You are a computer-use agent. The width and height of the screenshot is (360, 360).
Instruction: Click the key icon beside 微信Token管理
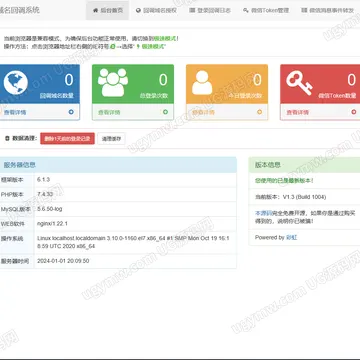pos(246,10)
